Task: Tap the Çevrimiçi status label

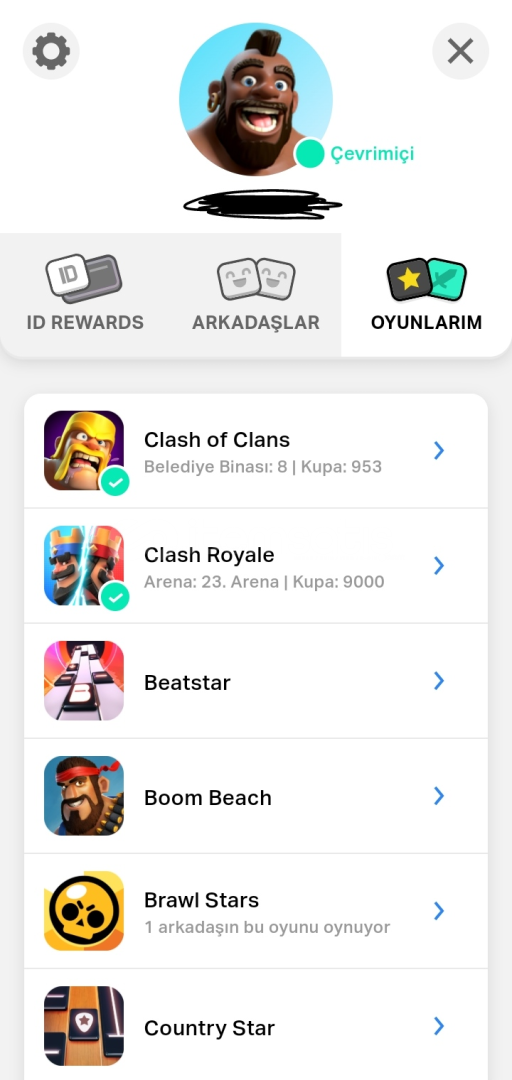Action: tap(372, 153)
